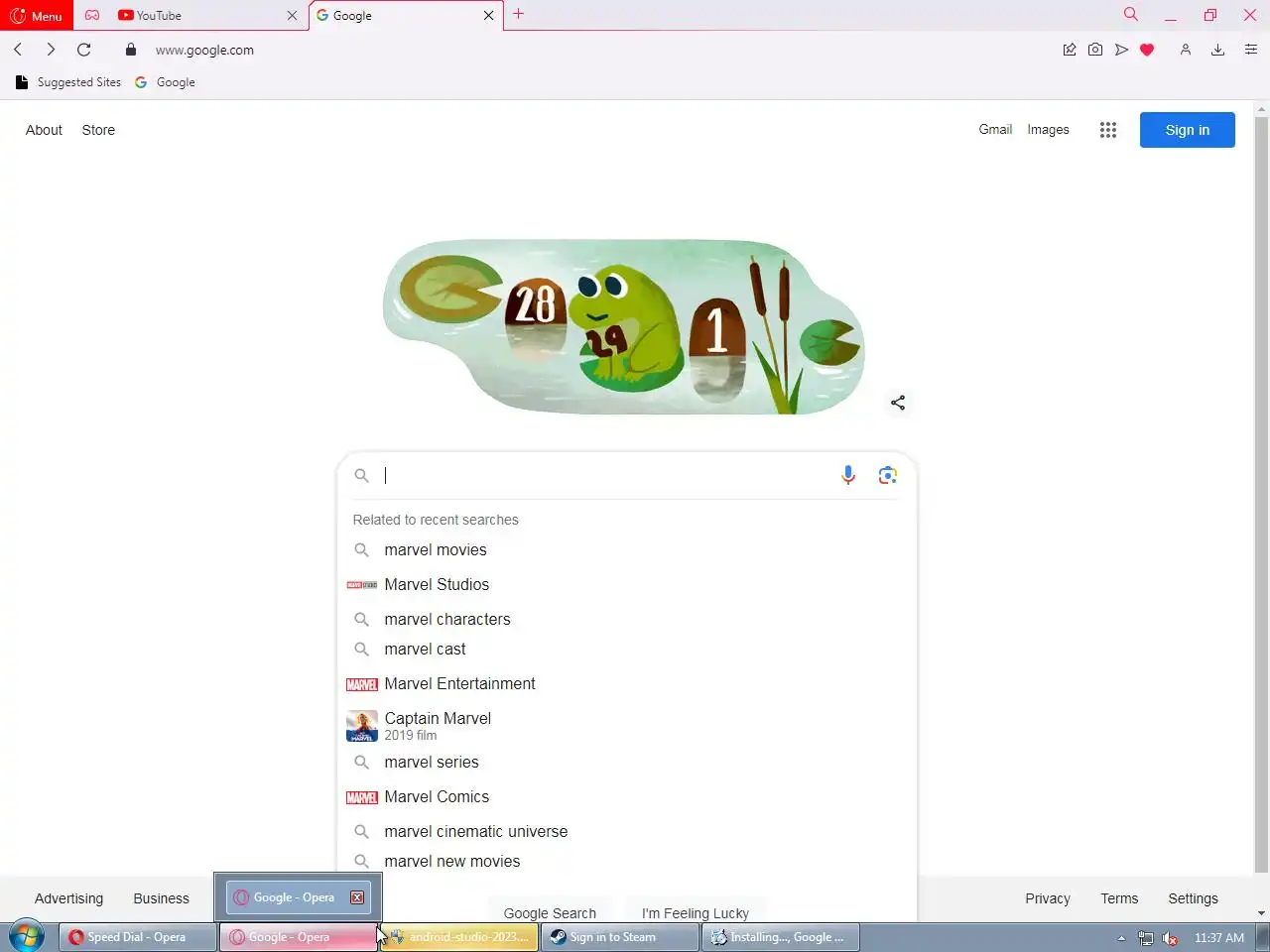Viewport: 1270px width, 952px height.
Task: Open the Images link
Action: point(1048,130)
